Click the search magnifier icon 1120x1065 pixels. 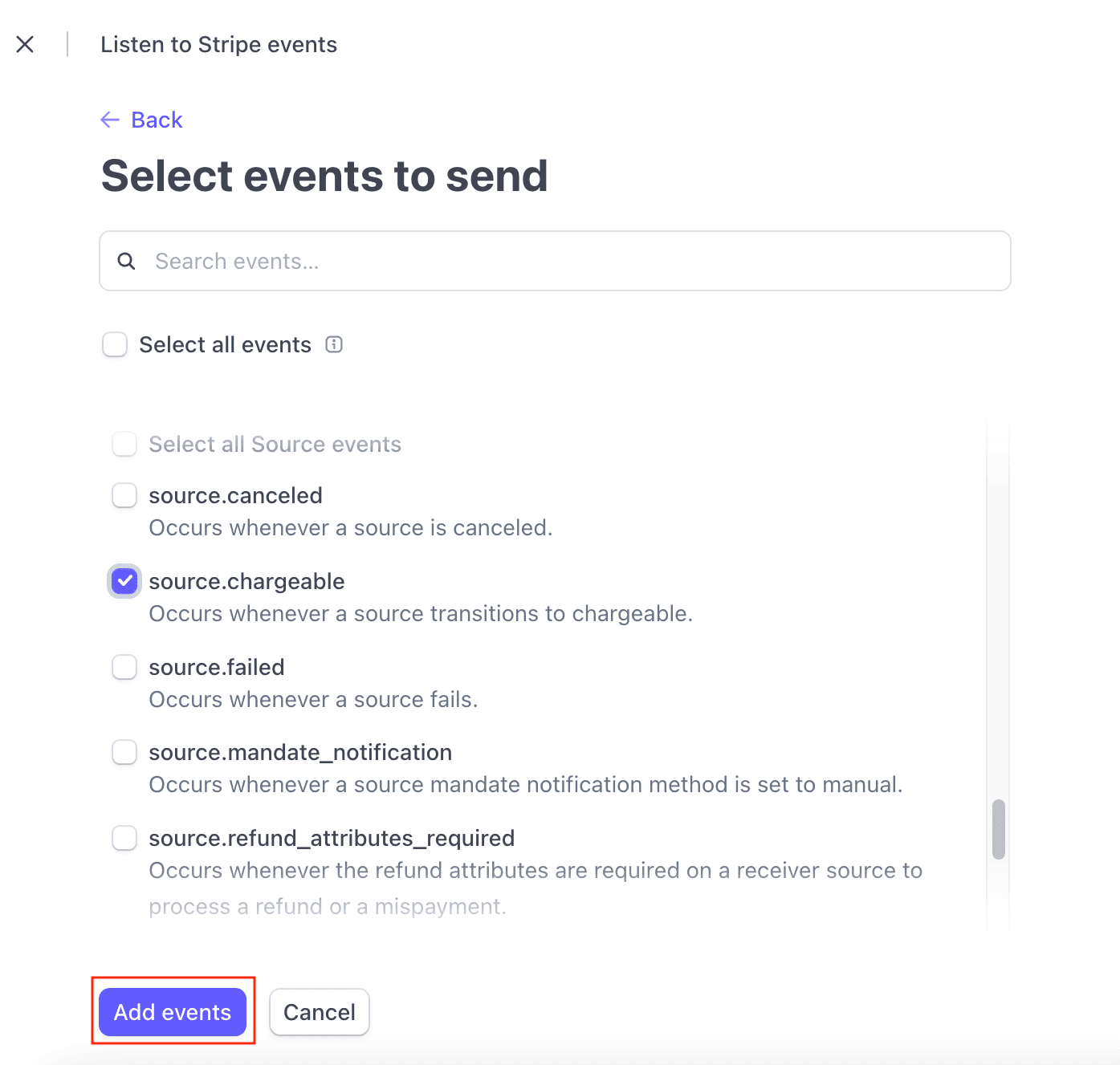click(x=126, y=261)
